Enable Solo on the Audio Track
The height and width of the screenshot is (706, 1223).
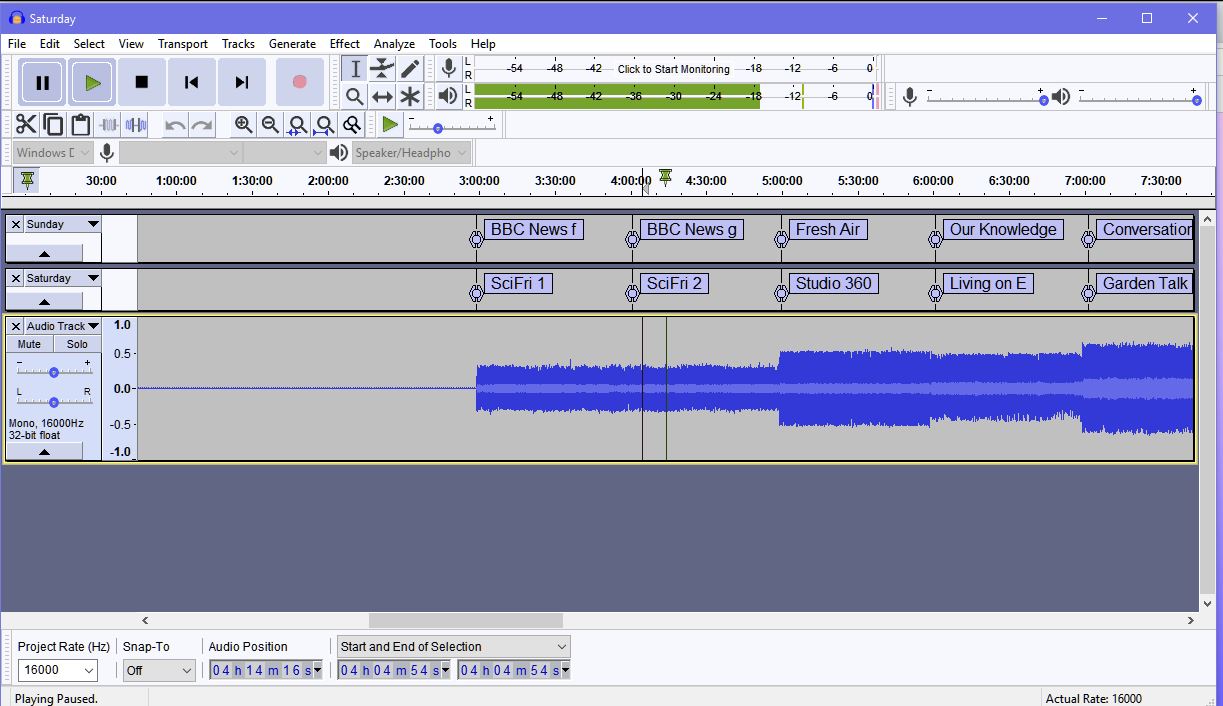[x=77, y=343]
